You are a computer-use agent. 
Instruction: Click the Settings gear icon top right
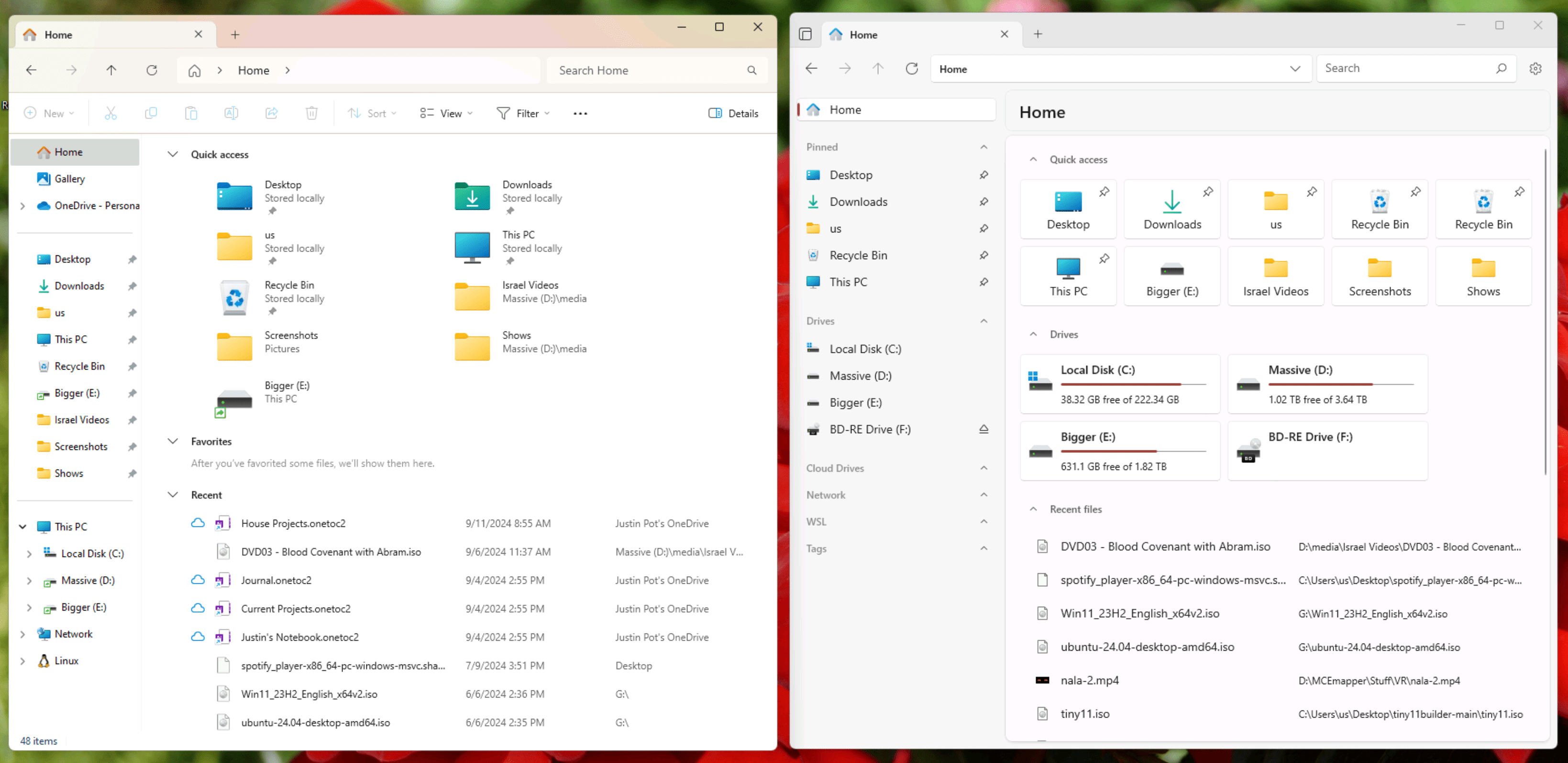1536,68
